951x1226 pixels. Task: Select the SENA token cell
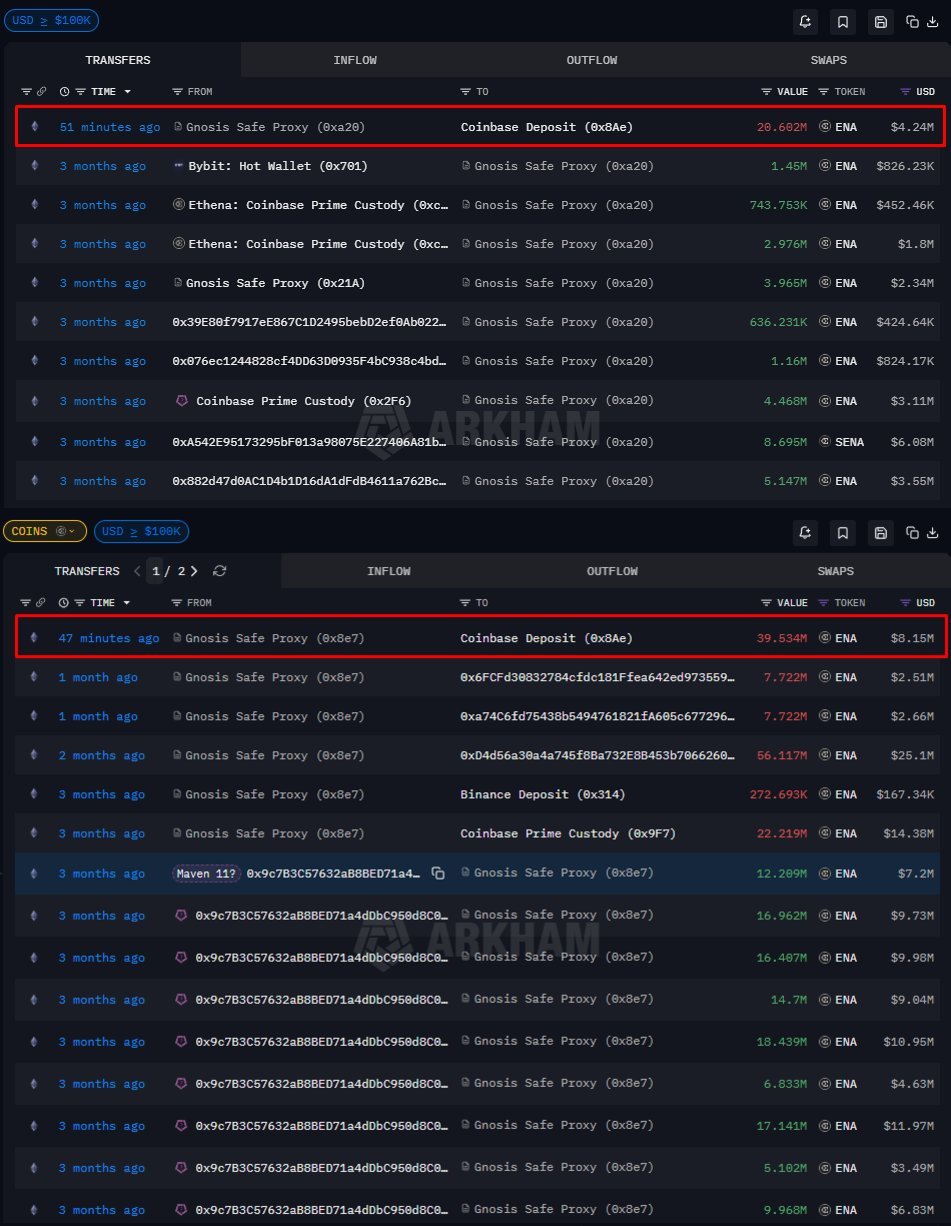point(841,441)
